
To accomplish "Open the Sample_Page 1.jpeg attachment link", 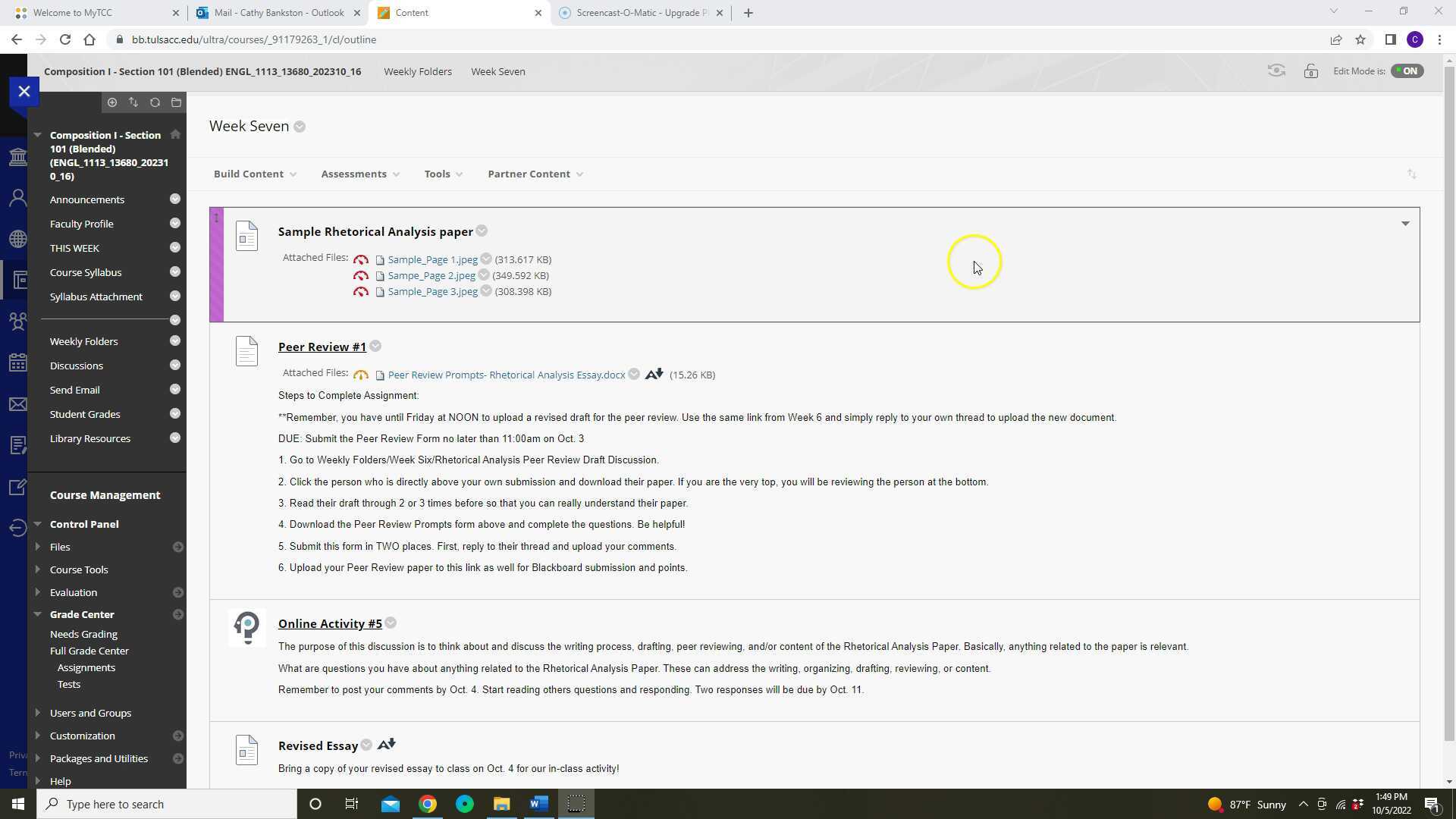I will 432,259.
